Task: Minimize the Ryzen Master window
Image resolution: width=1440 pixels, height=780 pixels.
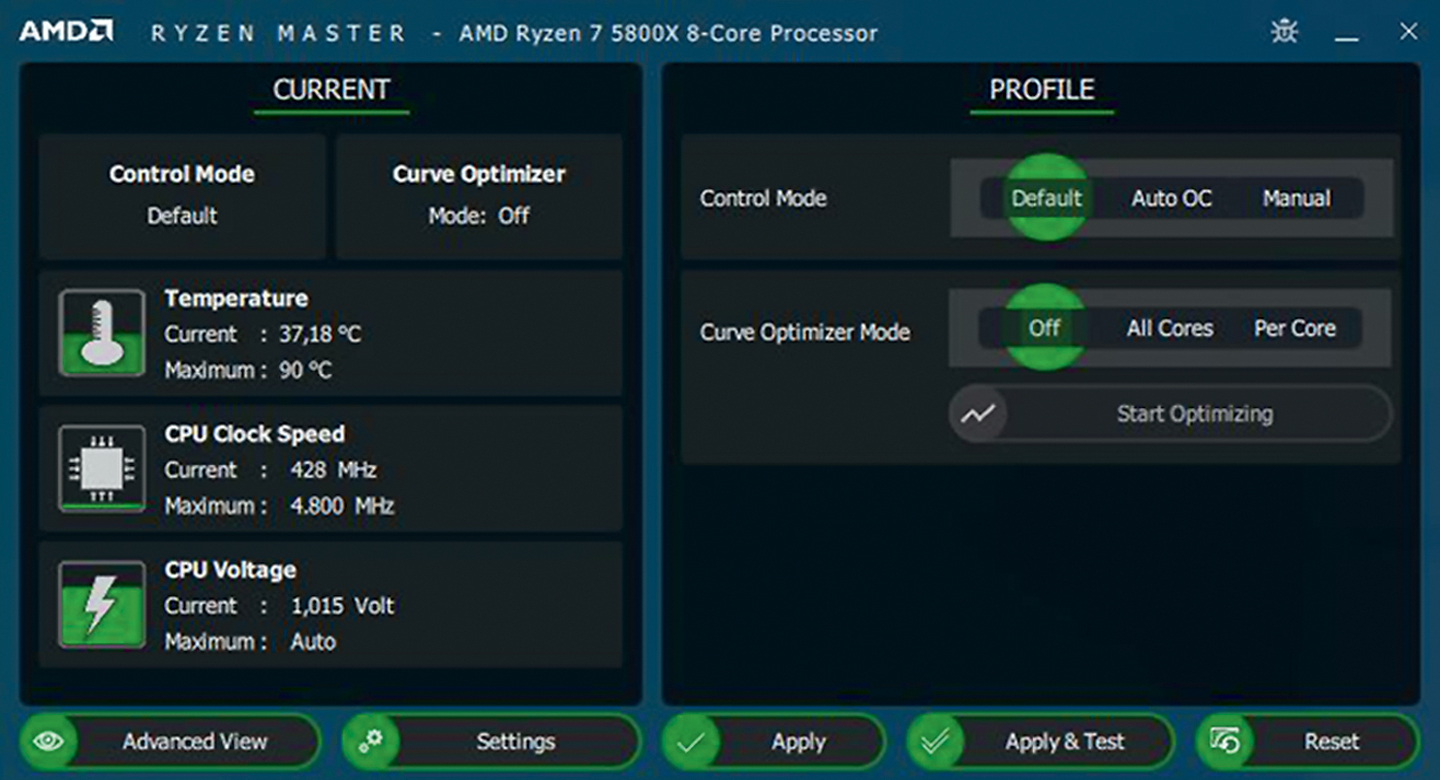Action: coord(1347,34)
